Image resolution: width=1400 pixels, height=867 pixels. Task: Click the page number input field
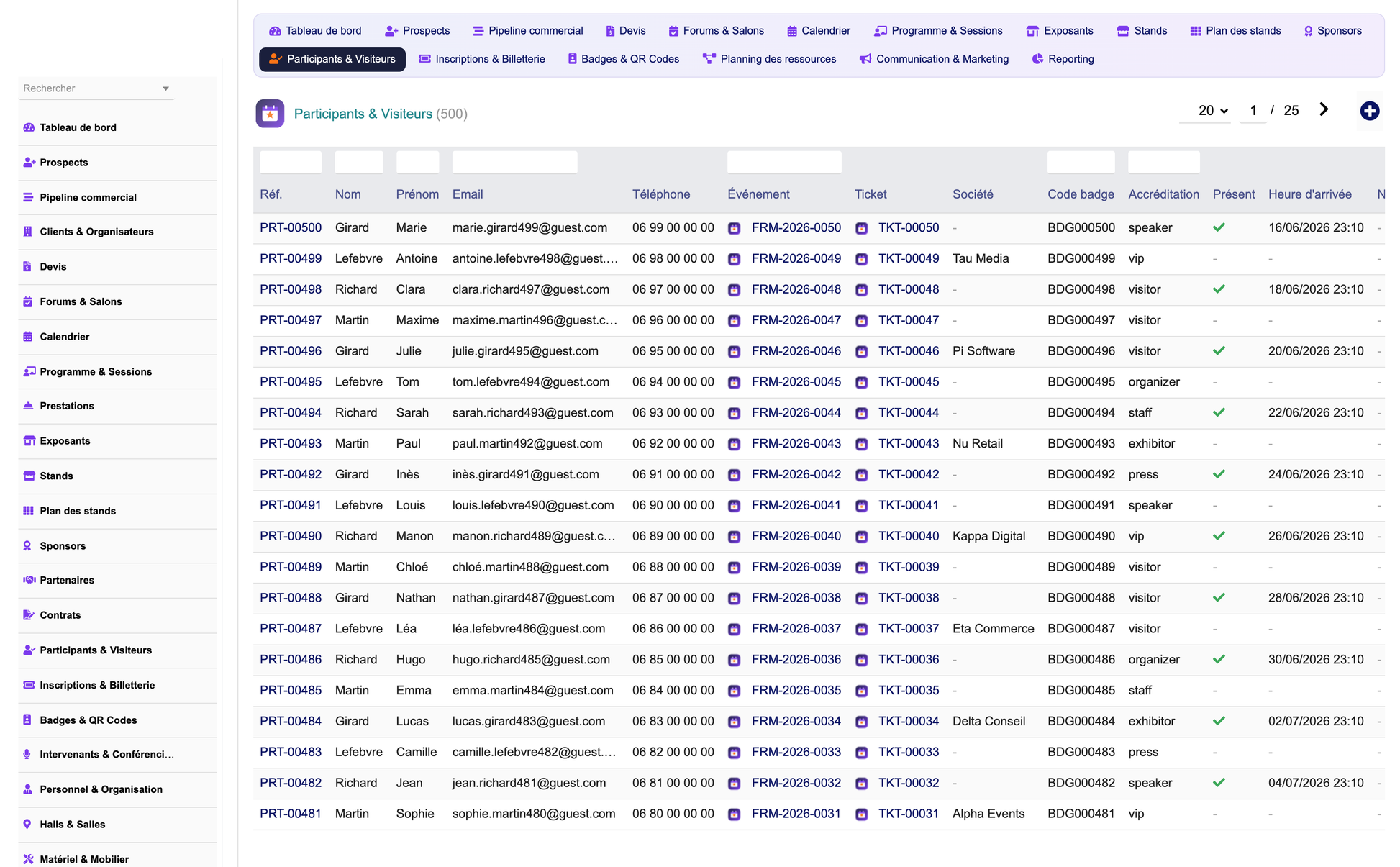click(x=1253, y=111)
